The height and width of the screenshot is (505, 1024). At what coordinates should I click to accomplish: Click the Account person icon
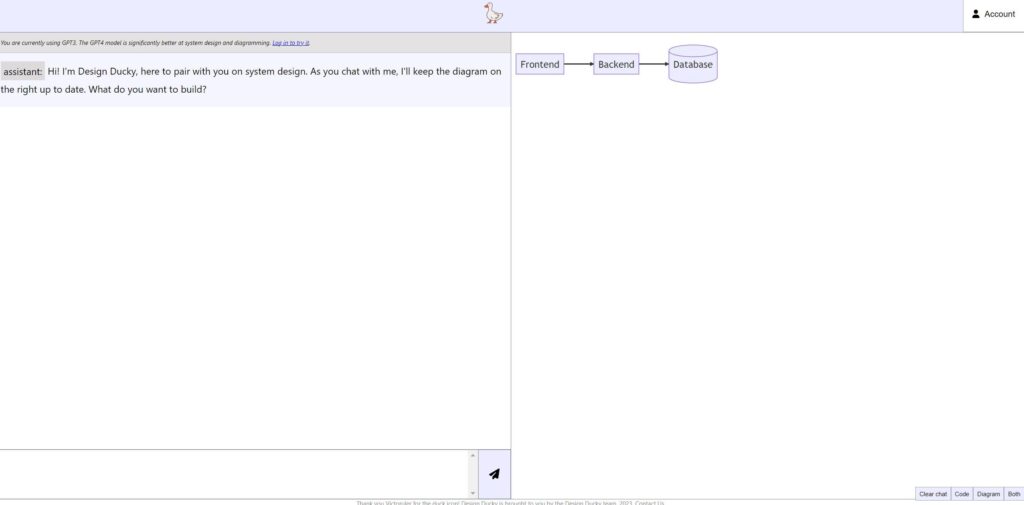[976, 15]
